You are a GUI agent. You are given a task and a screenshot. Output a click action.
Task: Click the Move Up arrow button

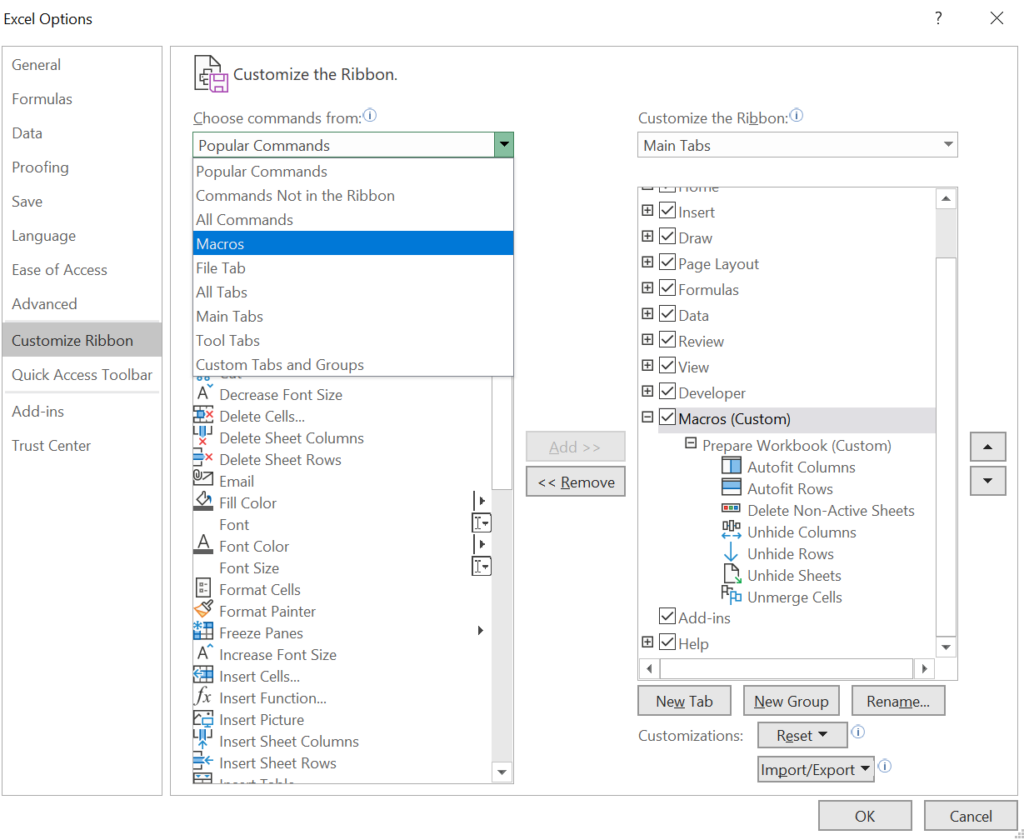tap(987, 447)
